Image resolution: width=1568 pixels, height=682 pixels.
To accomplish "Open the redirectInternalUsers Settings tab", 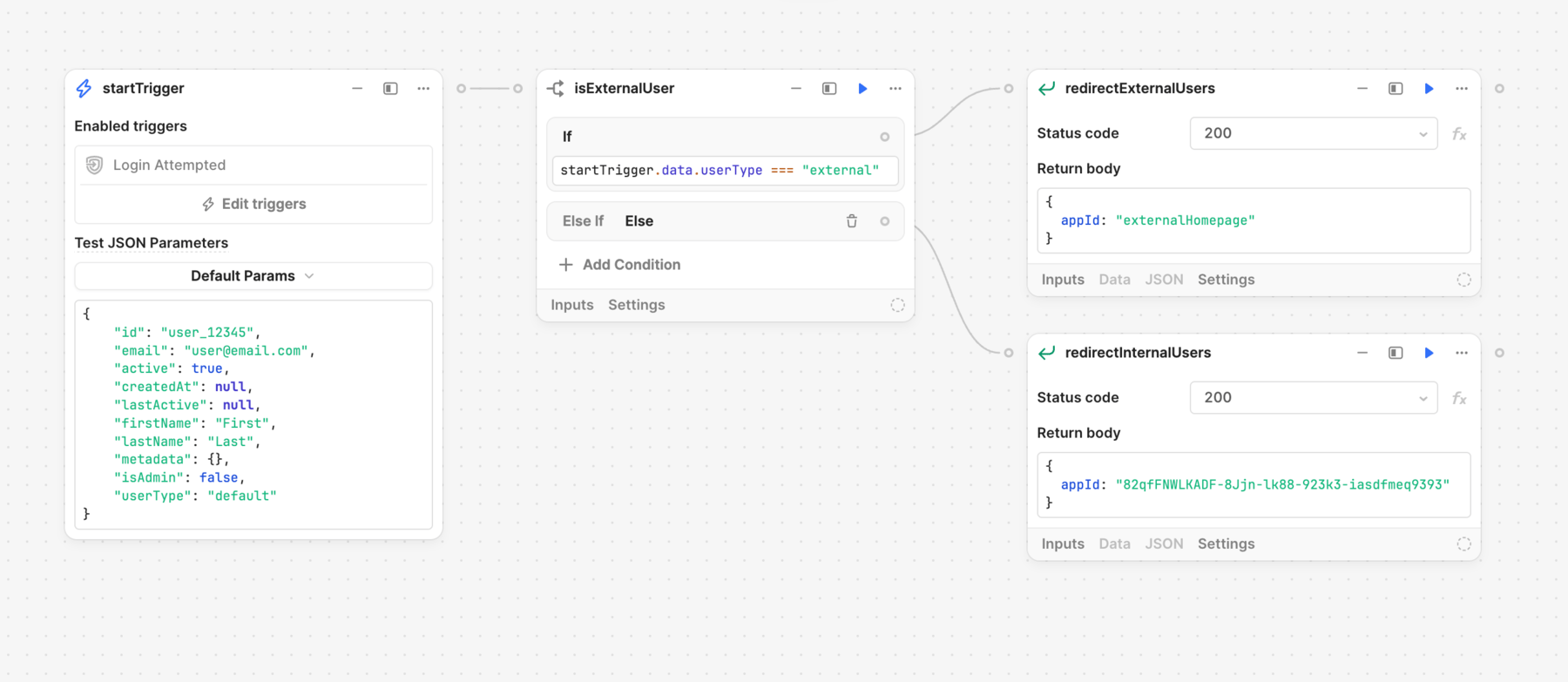I will click(x=1227, y=544).
